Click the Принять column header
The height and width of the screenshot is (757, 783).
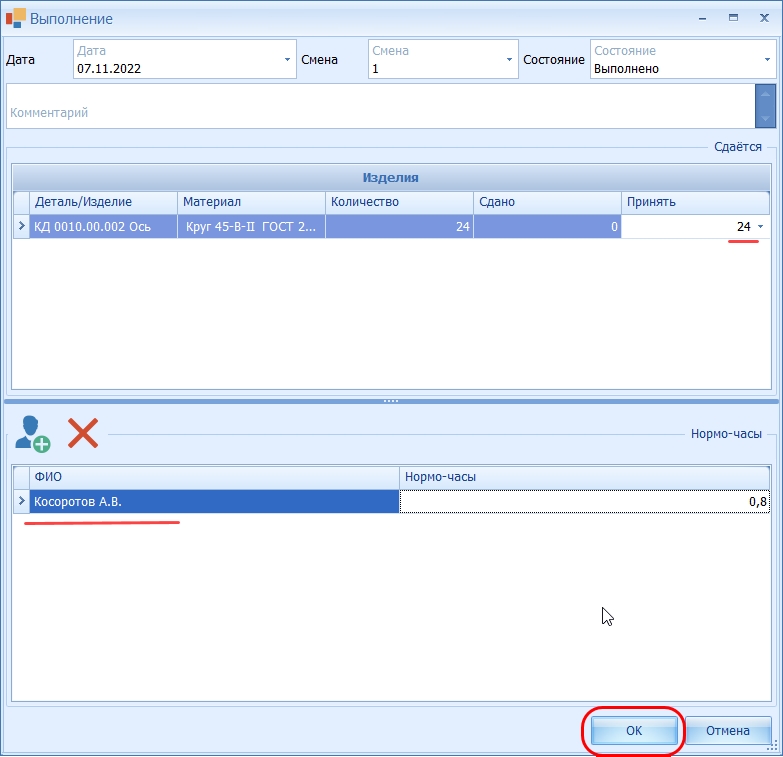tap(695, 202)
